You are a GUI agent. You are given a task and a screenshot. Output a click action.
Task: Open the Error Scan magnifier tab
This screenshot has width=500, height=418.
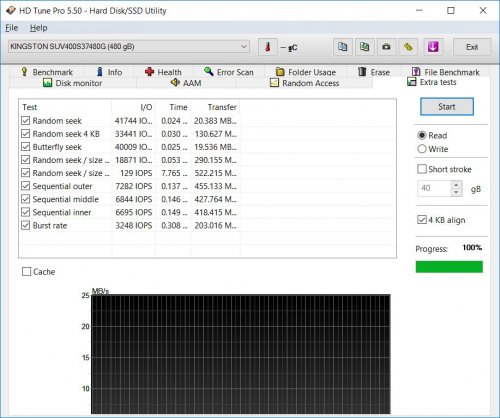pos(229,72)
